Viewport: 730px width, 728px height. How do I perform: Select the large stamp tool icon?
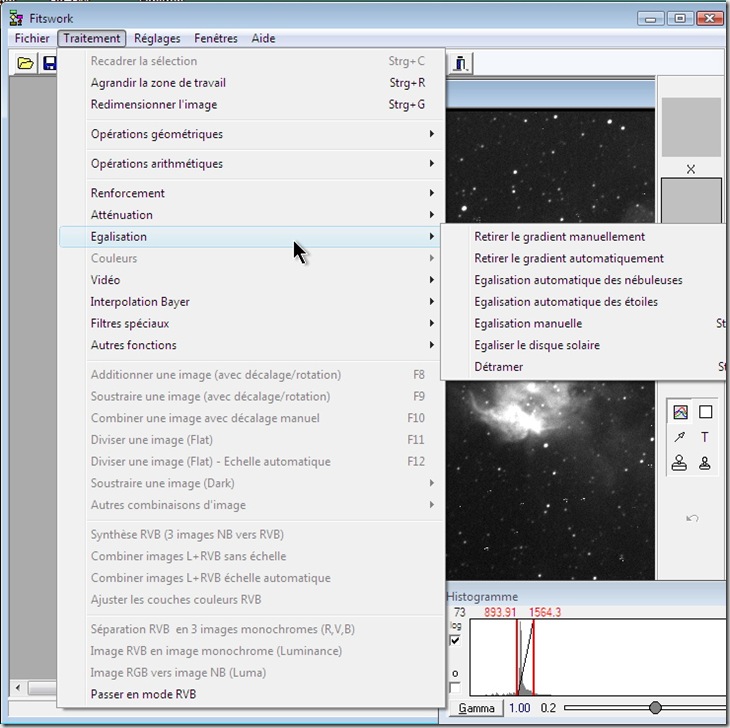click(x=679, y=463)
